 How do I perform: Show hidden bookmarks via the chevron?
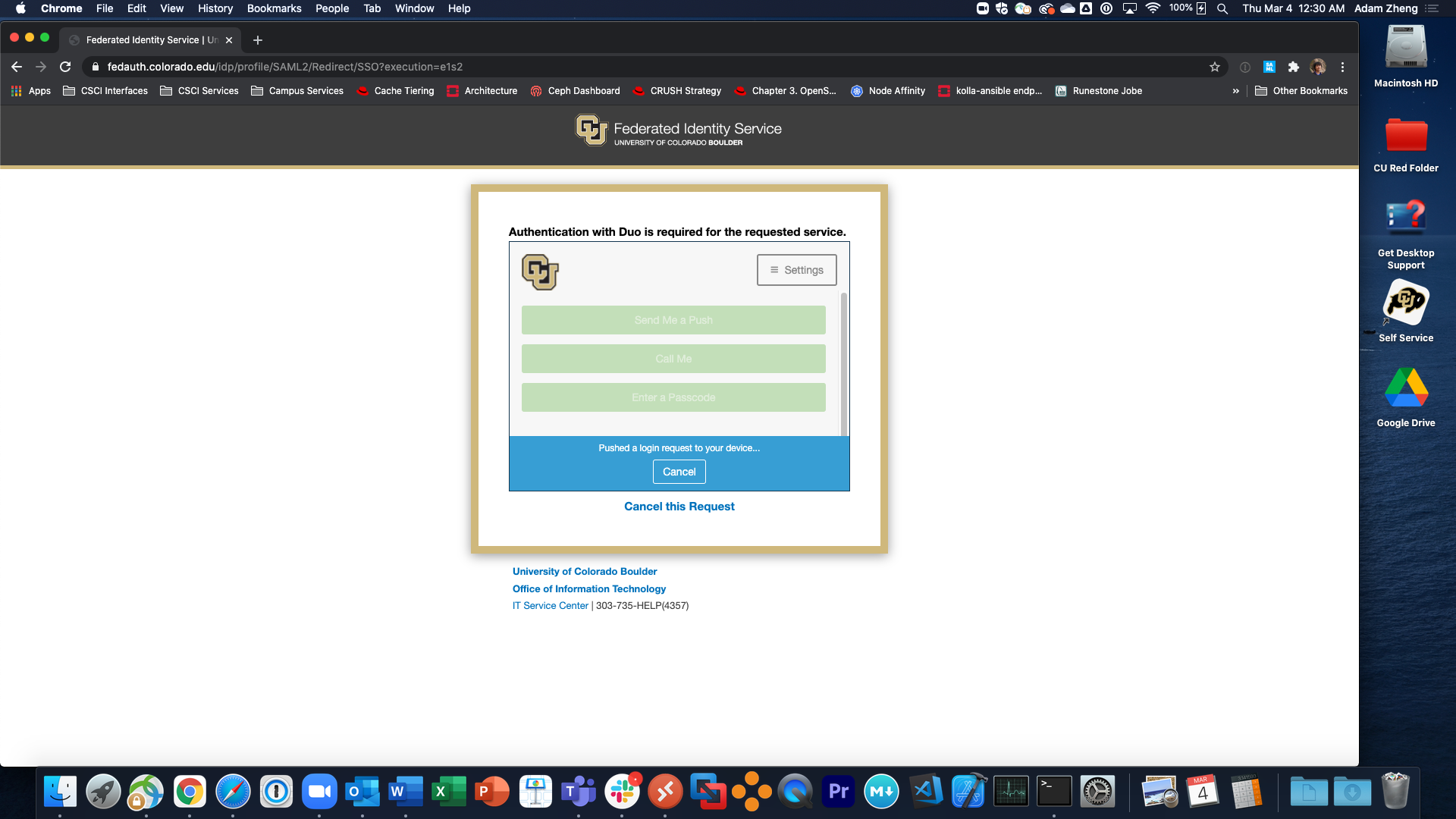click(1235, 91)
